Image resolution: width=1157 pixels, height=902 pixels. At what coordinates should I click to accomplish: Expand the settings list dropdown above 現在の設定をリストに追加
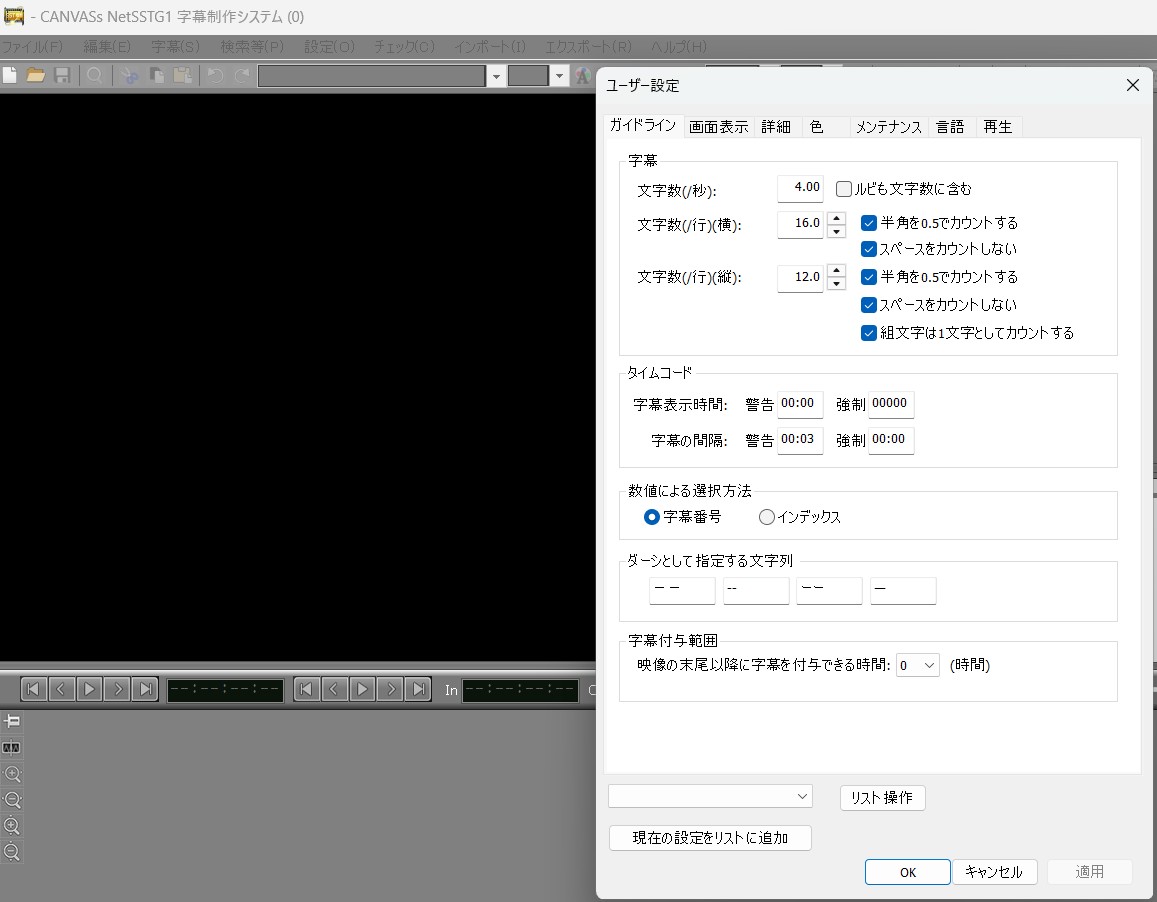coord(710,796)
